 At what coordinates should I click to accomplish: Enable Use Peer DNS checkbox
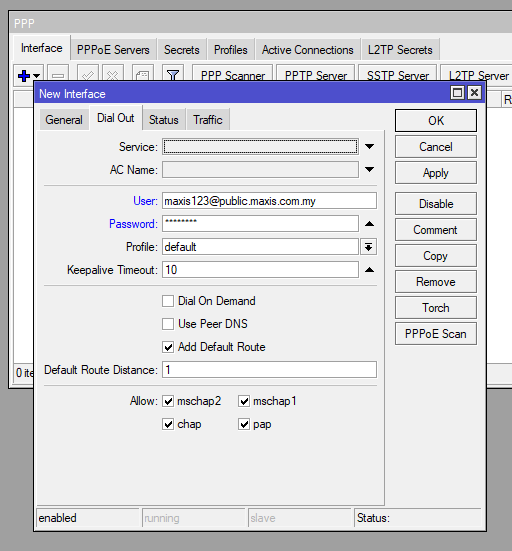coord(168,324)
